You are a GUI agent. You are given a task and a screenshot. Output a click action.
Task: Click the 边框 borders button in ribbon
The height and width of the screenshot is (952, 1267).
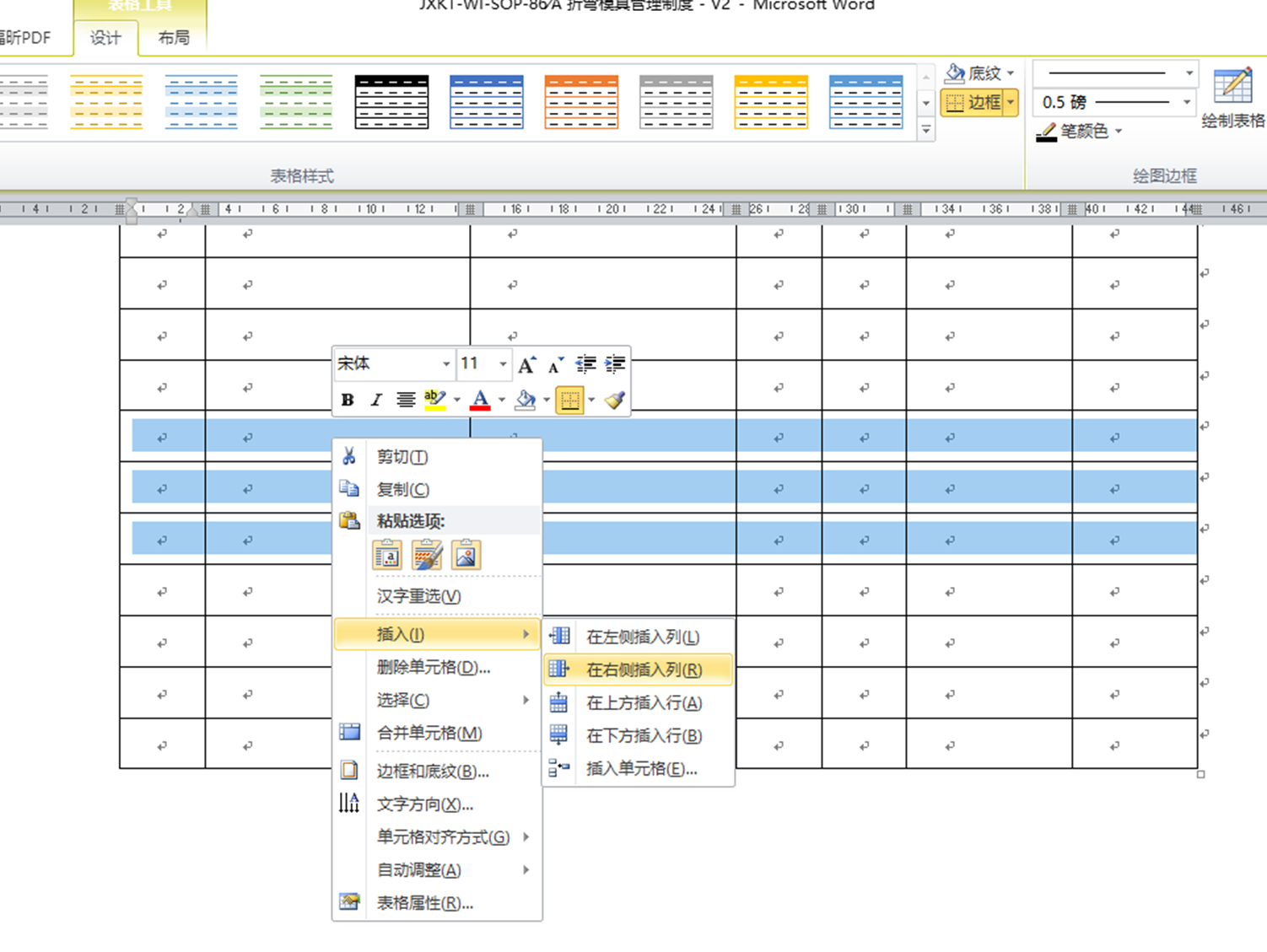(x=972, y=103)
